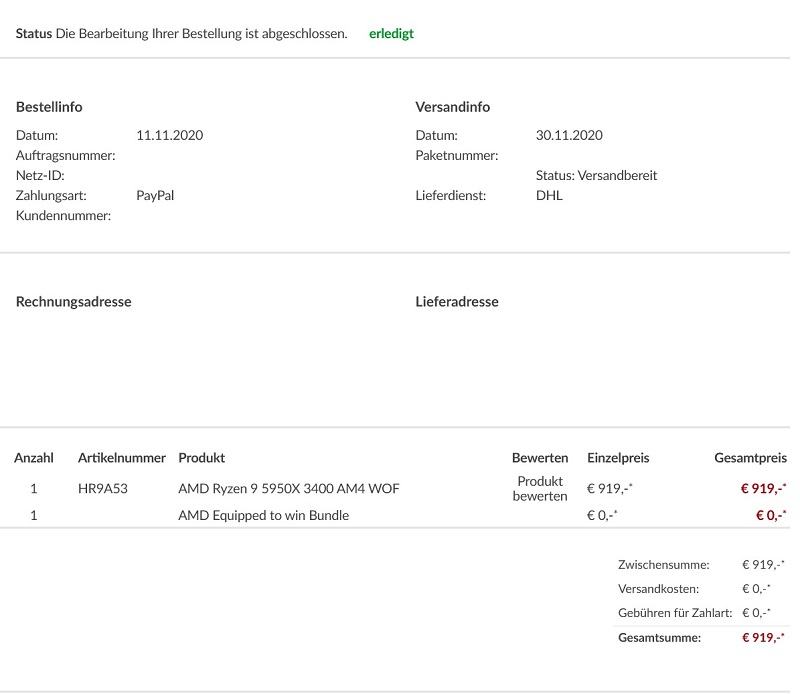The image size is (800, 694).
Task: Open the AMD Ryzen 9 5950X product
Action: 288,489
